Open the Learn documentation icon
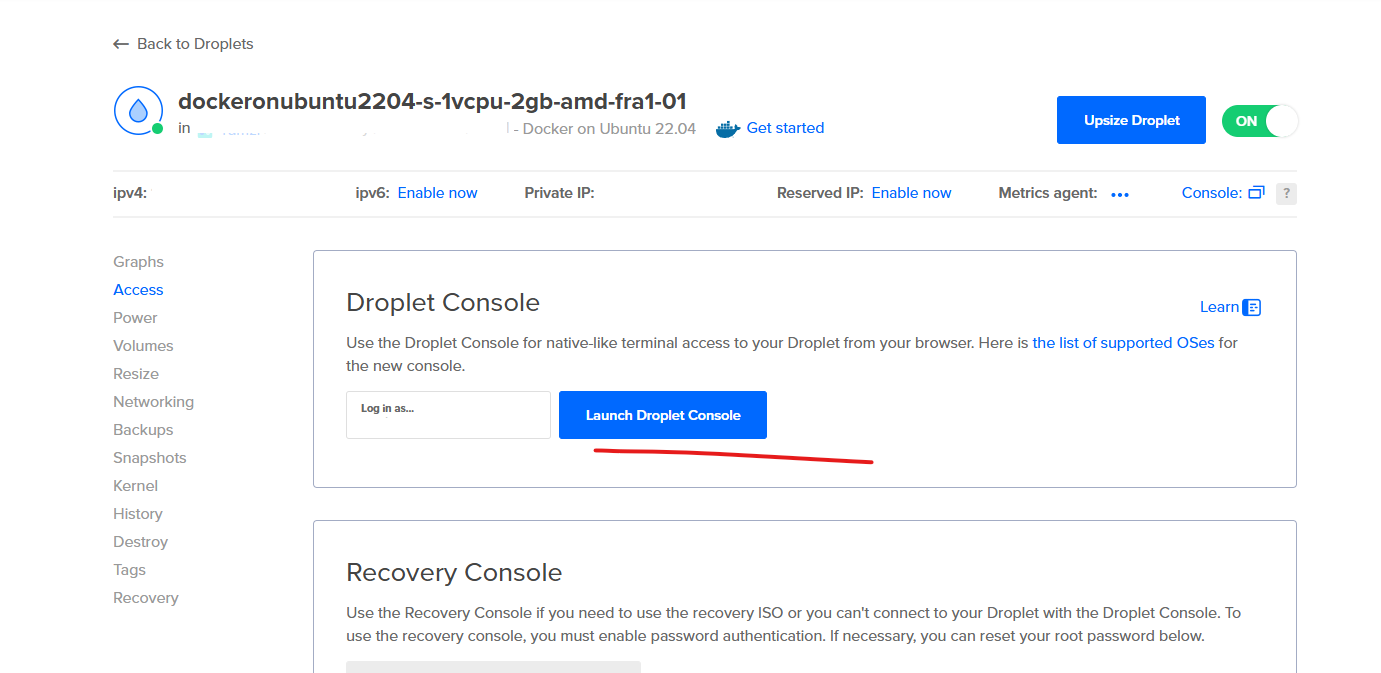Screen dimensions: 1381x673 point(1251,306)
